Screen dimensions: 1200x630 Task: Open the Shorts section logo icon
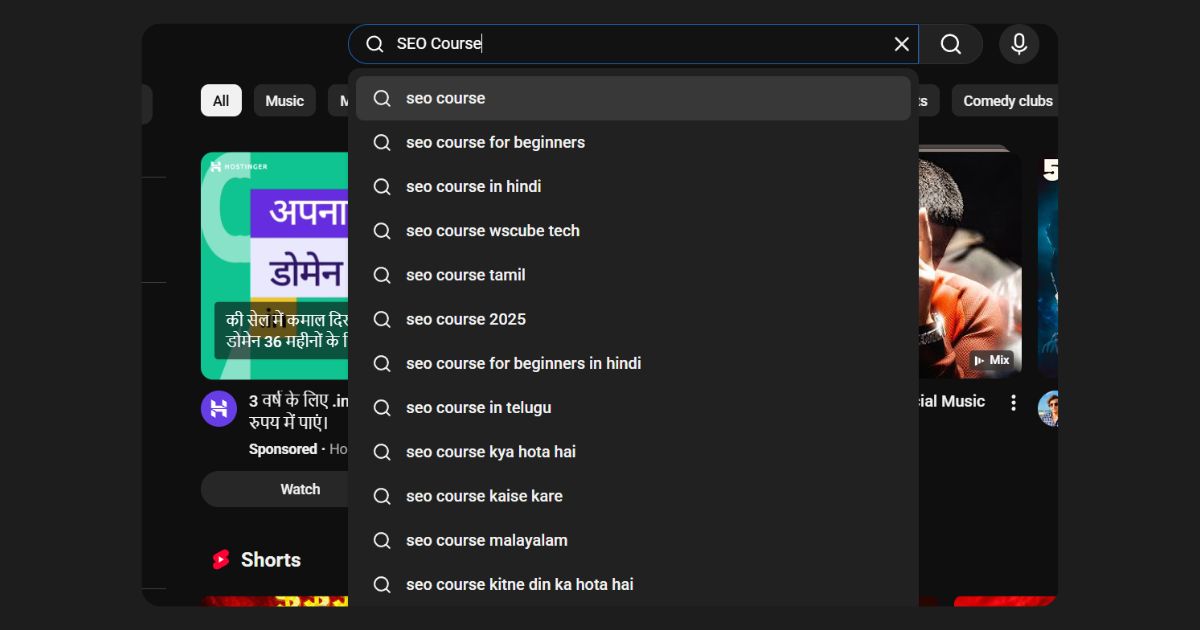(221, 560)
